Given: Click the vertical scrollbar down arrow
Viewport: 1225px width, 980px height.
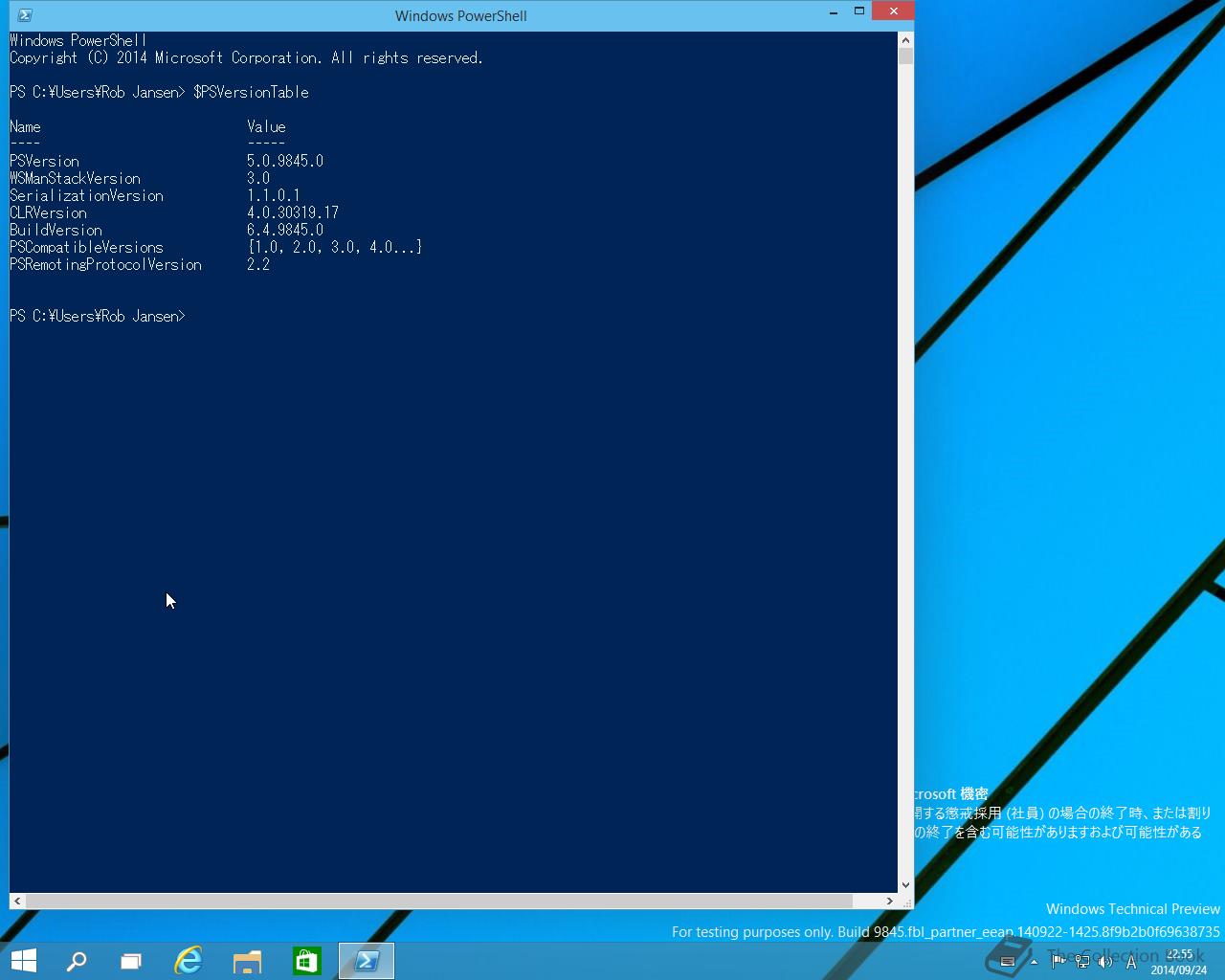Looking at the screenshot, I should [x=905, y=885].
